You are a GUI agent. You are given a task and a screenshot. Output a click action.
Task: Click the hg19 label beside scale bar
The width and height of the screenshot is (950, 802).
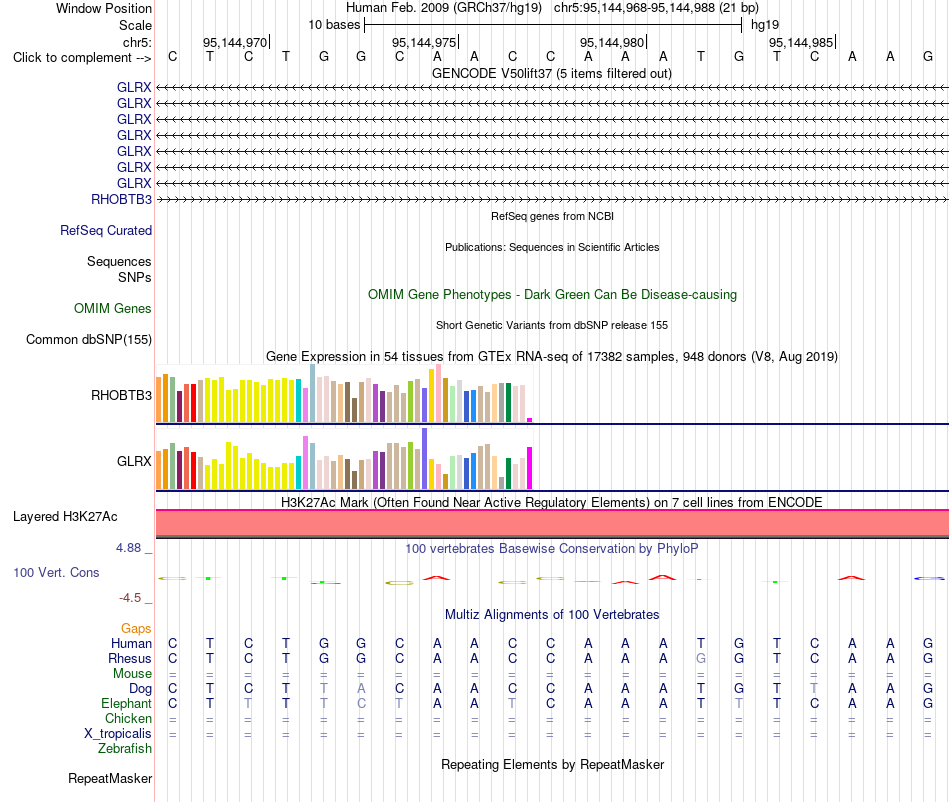pos(765,25)
